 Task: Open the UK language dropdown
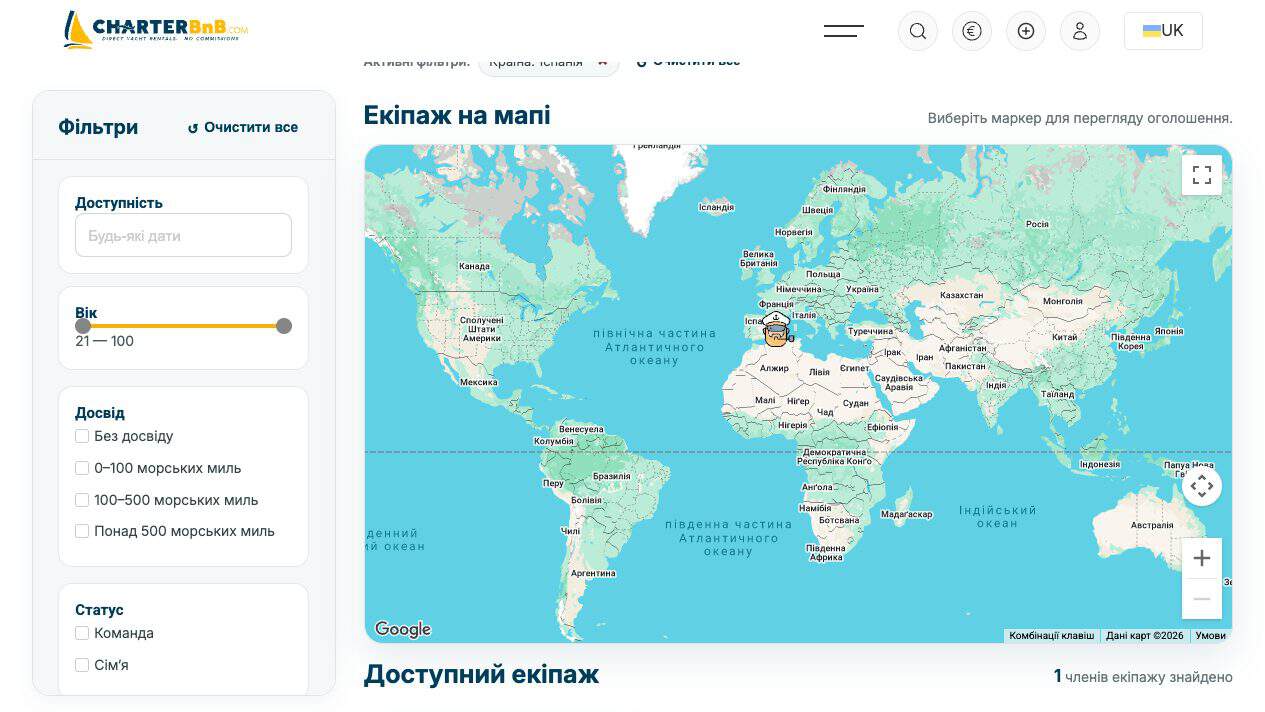(1163, 31)
